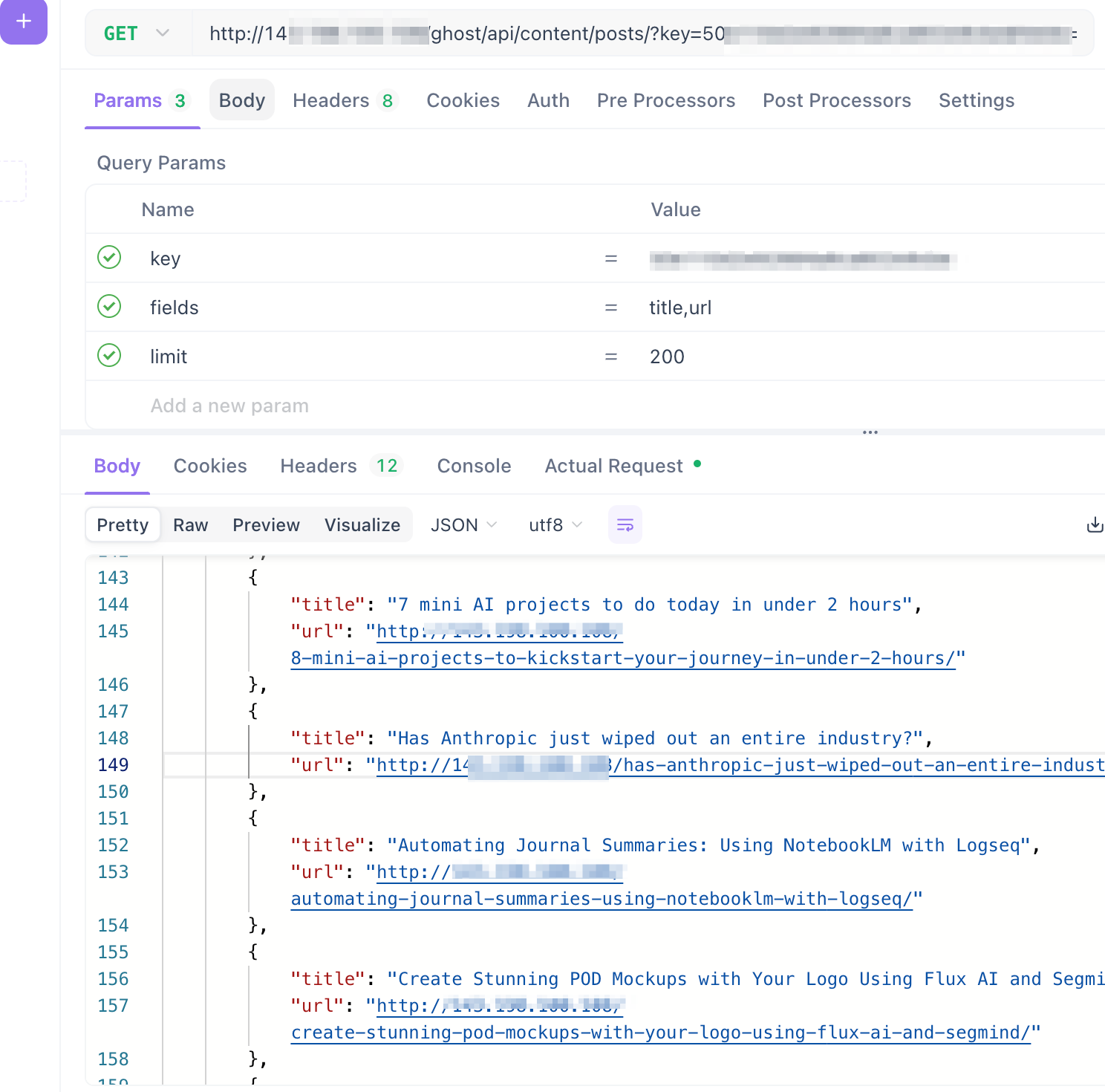Open the utf8 encoding dropdown
This screenshot has height=1092, width=1105.
554,524
